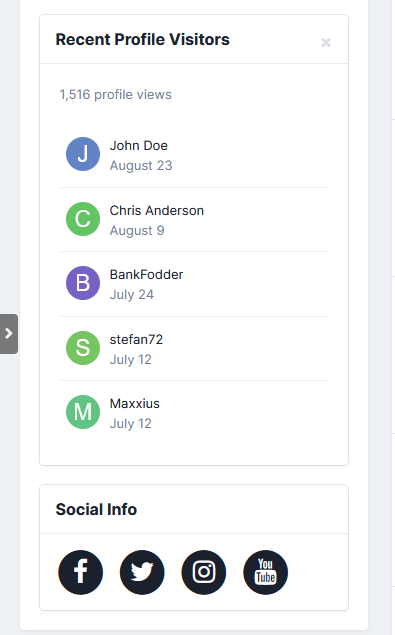This screenshot has height=635, width=395.
Task: Click Chris Anderson's green C avatar
Action: coord(83,219)
